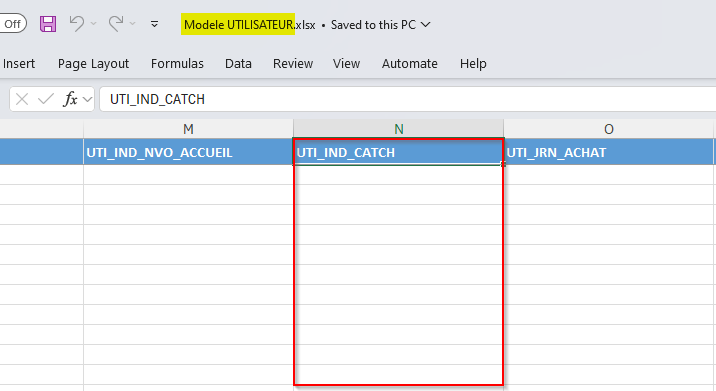Switch to the Data tab

point(238,63)
